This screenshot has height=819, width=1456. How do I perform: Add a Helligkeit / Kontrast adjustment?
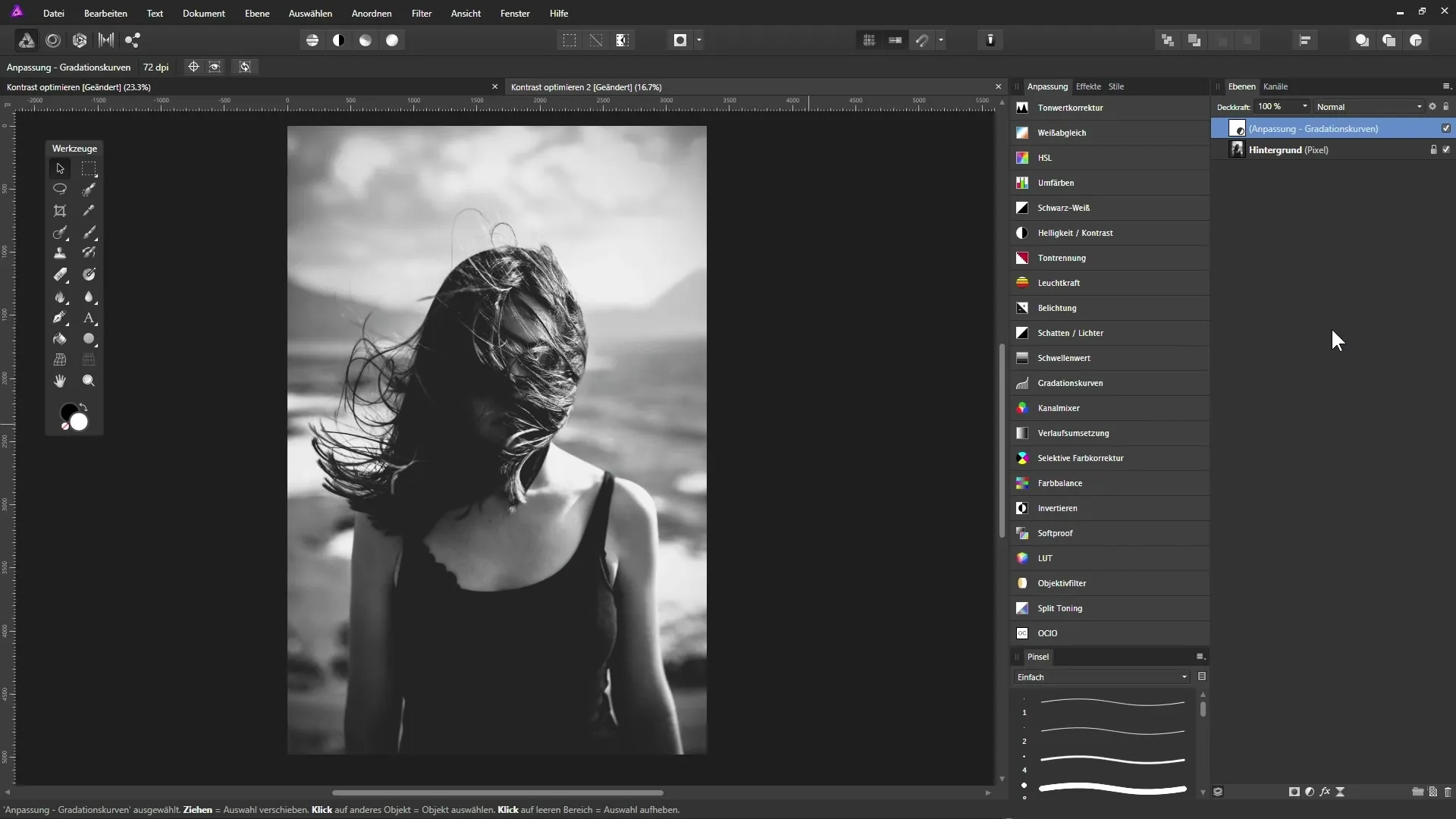click(1110, 233)
